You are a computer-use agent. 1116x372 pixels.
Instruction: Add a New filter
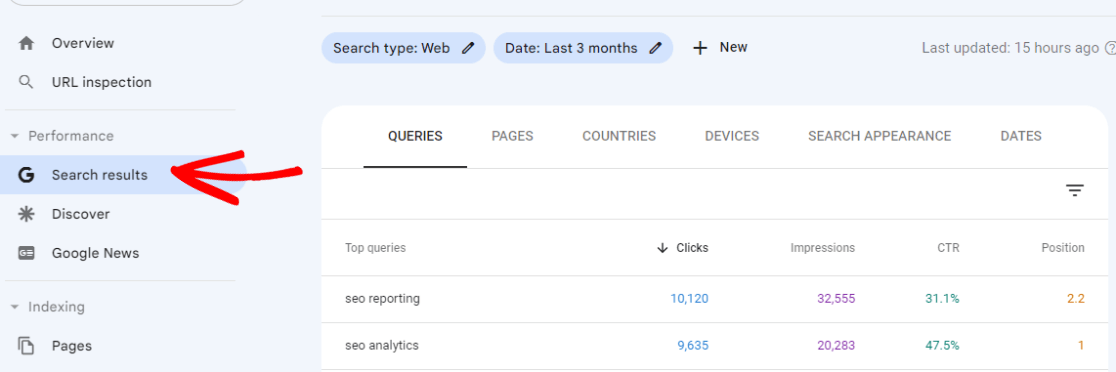point(720,48)
